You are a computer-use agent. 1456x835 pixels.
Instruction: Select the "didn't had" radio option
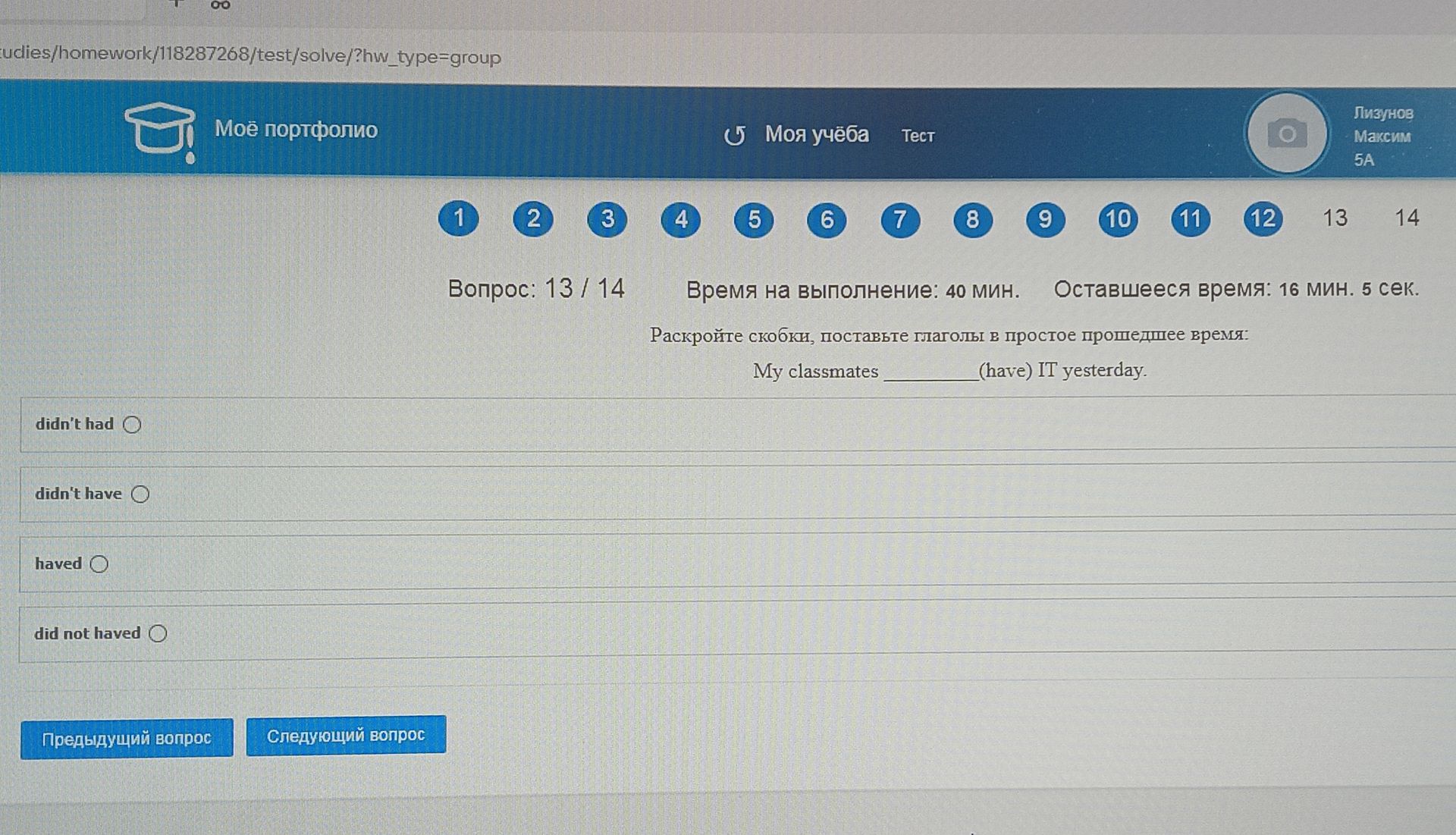(x=132, y=425)
